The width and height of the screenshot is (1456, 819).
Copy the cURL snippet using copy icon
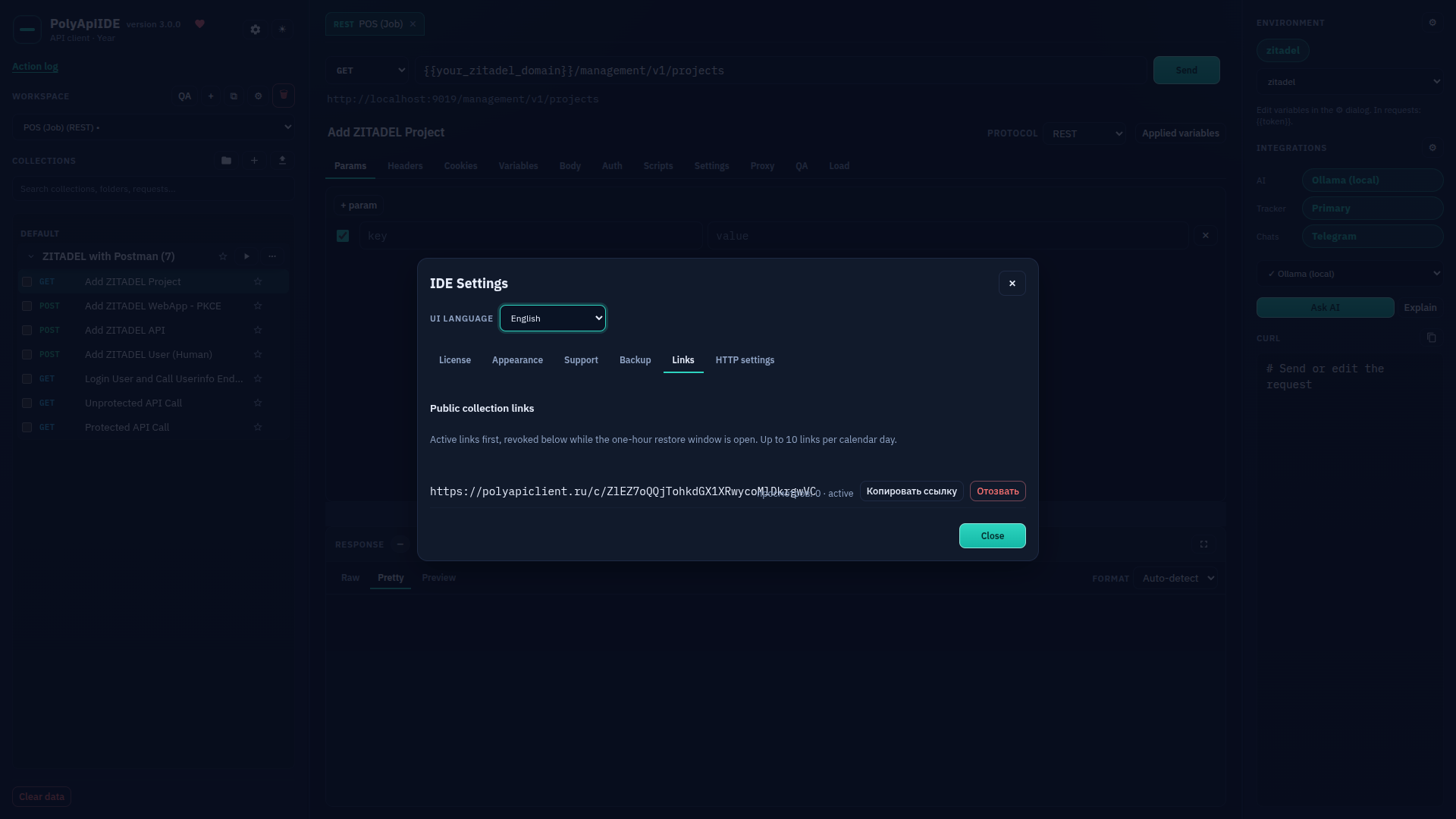pyautogui.click(x=1432, y=337)
